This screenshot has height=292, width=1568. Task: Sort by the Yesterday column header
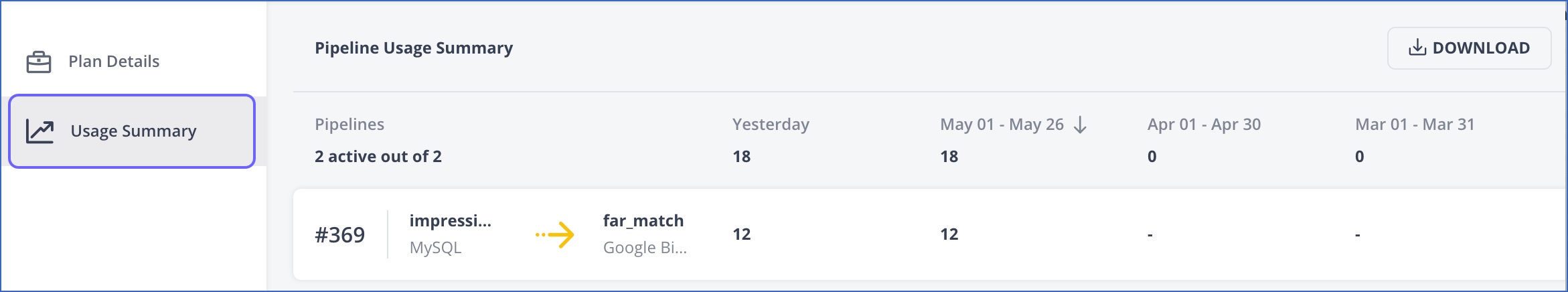click(x=771, y=125)
